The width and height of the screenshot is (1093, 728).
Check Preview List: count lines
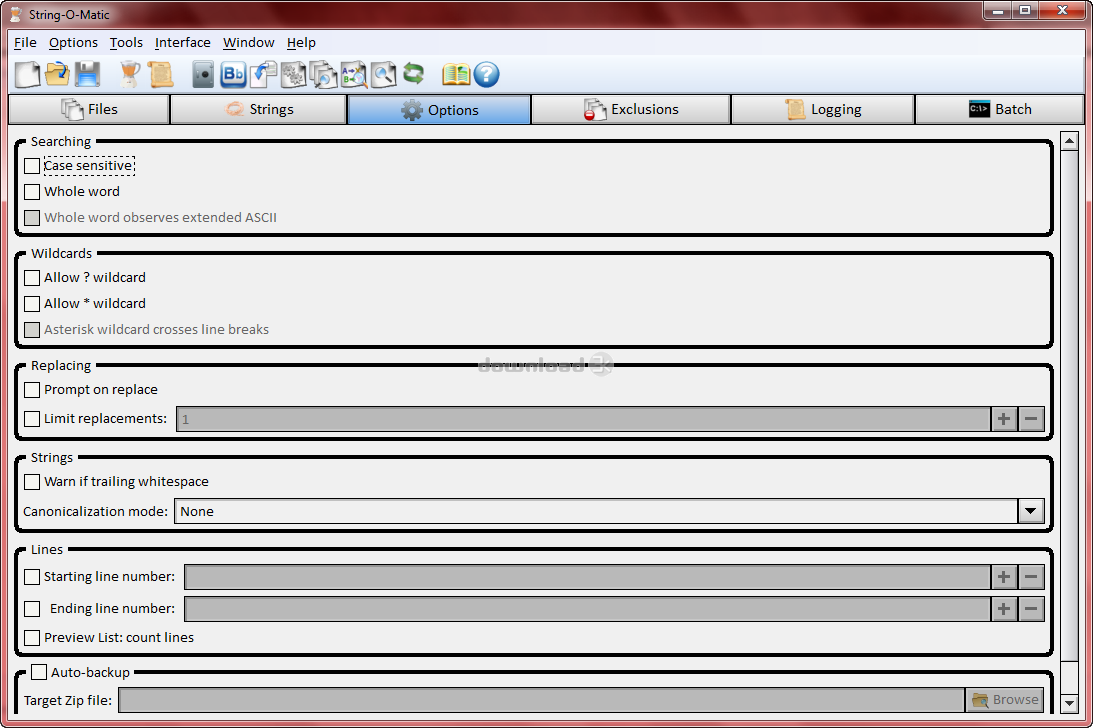pyautogui.click(x=32, y=637)
